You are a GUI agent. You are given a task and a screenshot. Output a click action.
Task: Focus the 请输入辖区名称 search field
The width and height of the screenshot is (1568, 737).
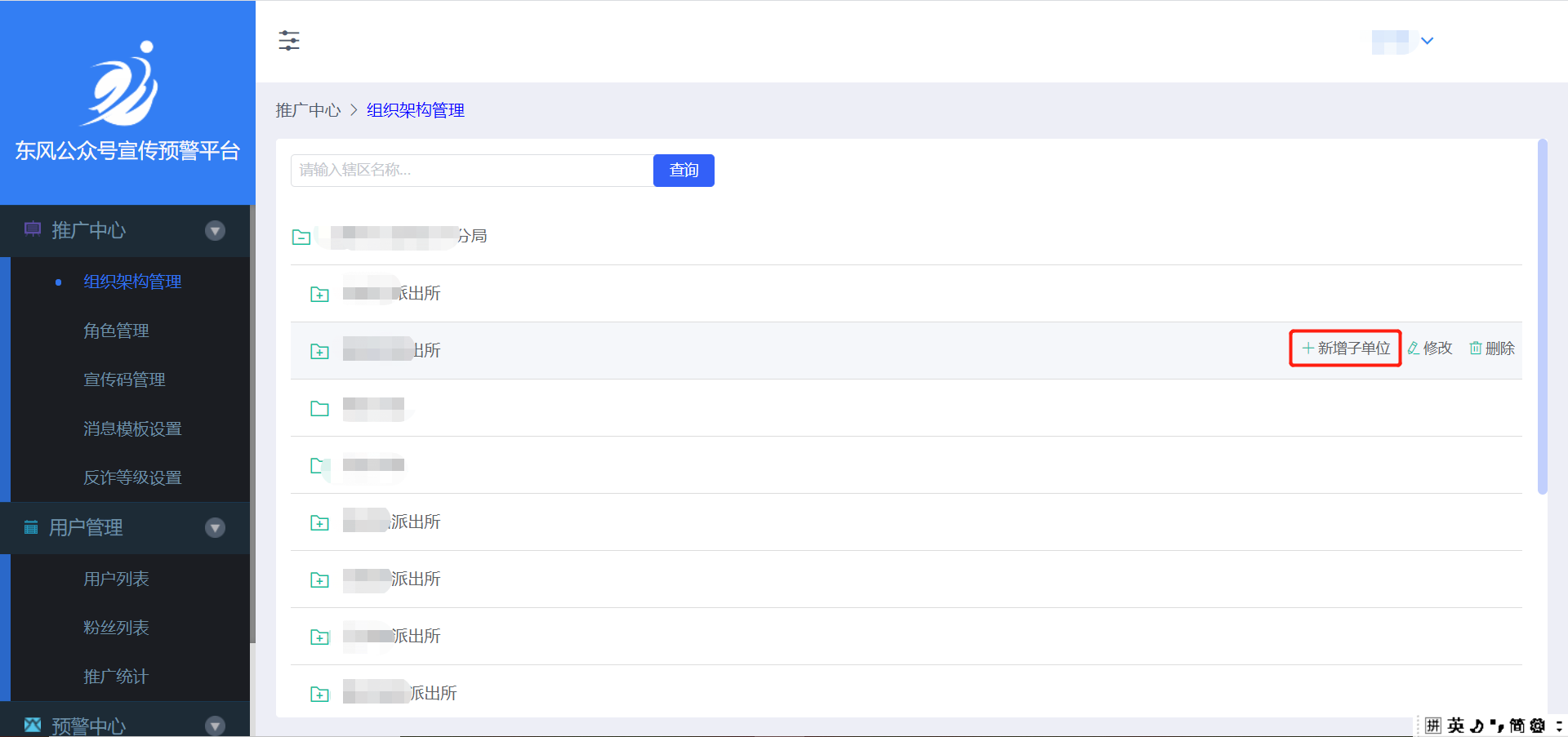tap(471, 171)
